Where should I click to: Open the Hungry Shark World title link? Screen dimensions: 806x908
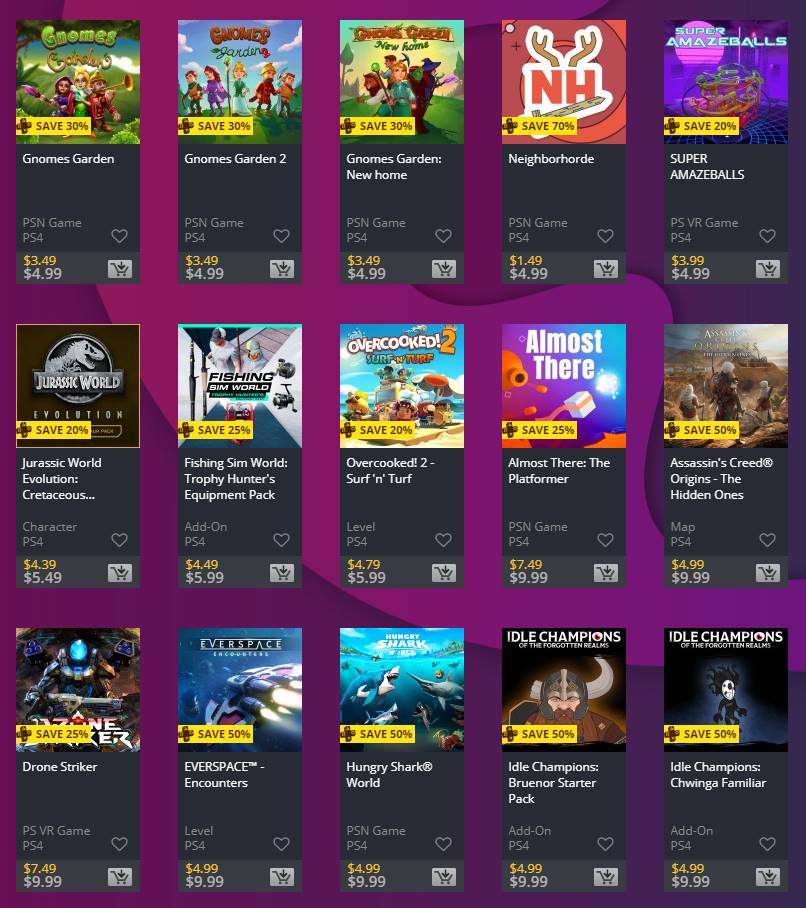click(389, 775)
